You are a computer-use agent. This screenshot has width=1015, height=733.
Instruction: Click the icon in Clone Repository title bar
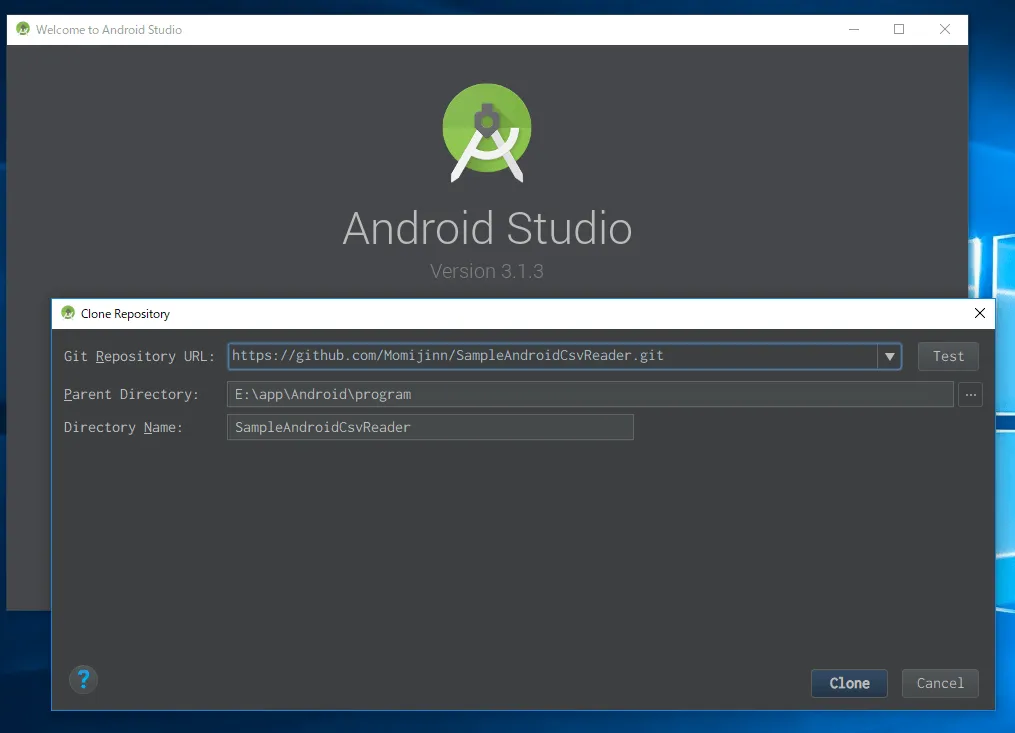[x=68, y=313]
